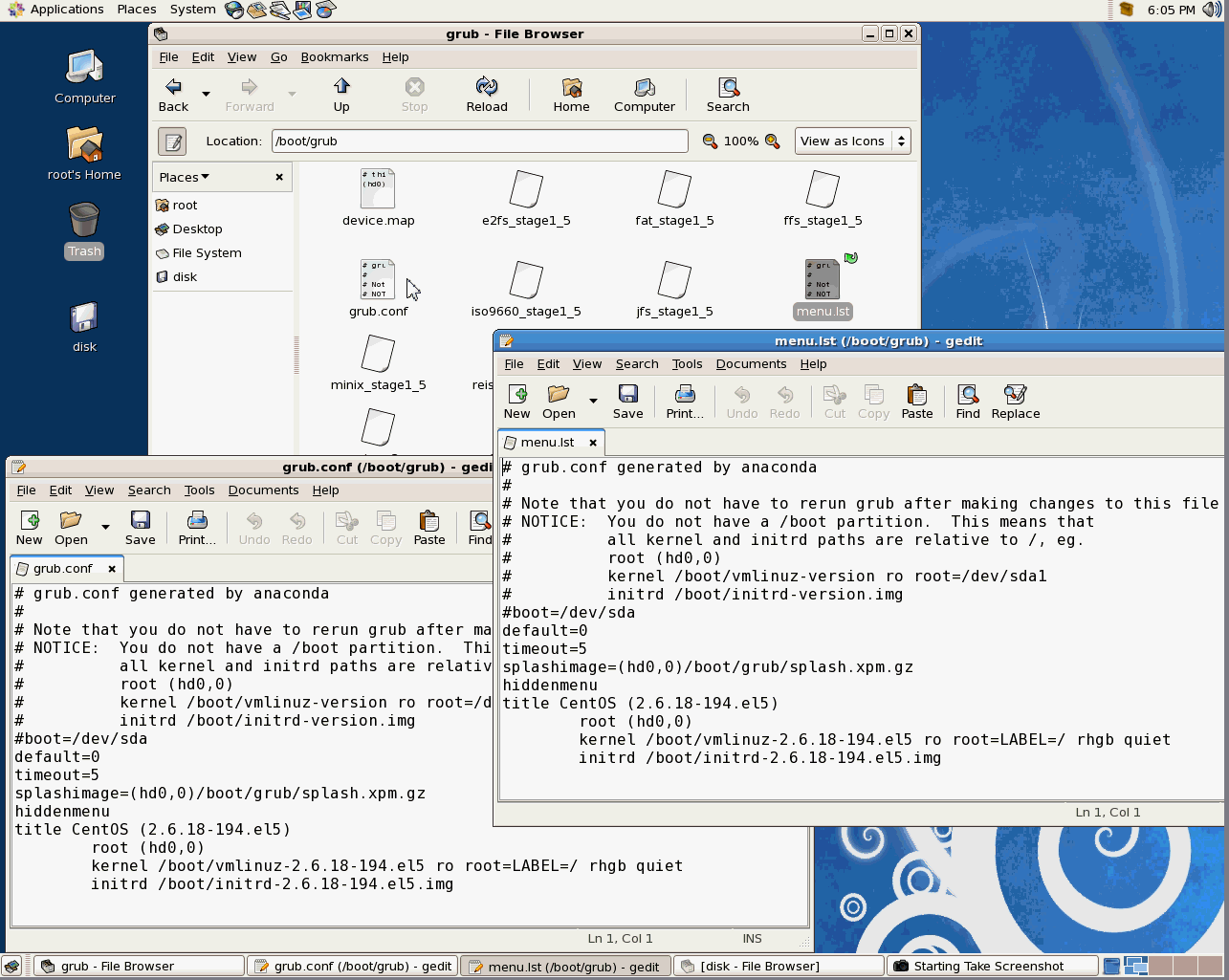Select root in Places sidebar
1229x980 pixels.
pos(176,205)
